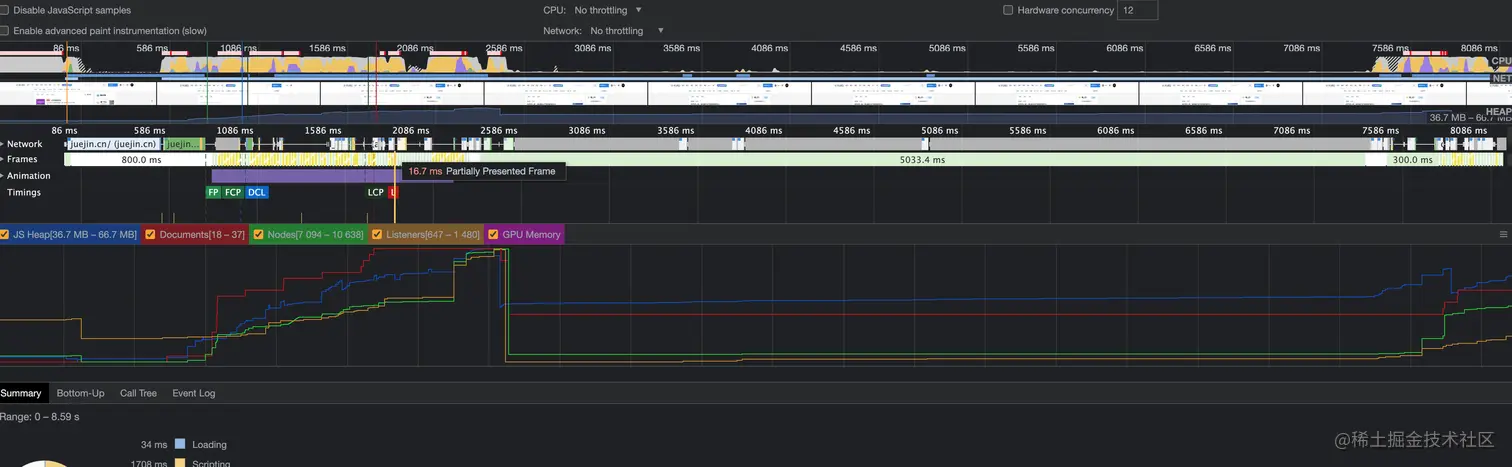Viewport: 1512px width, 467px height.
Task: Expand the Network track
Action: (x=3, y=144)
